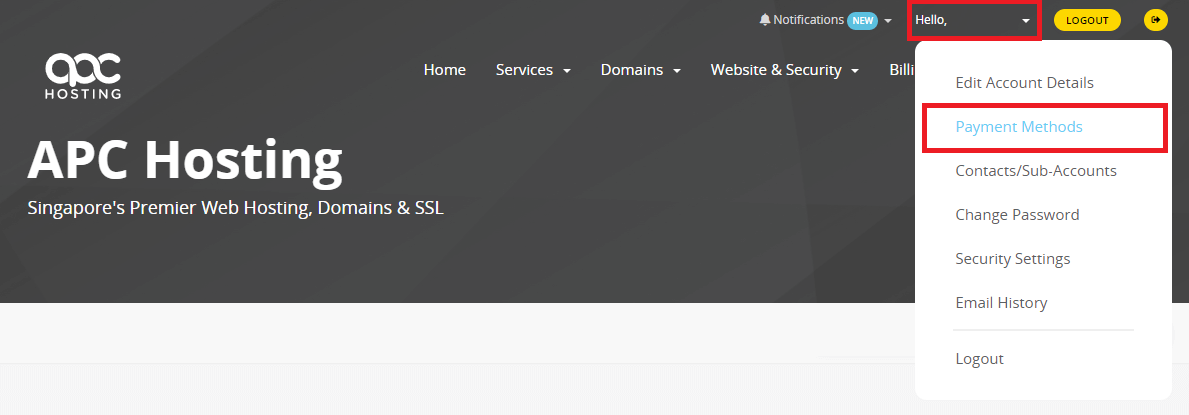Select Edit Account Details from dropdown
The width and height of the screenshot is (1189, 415).
1024,83
